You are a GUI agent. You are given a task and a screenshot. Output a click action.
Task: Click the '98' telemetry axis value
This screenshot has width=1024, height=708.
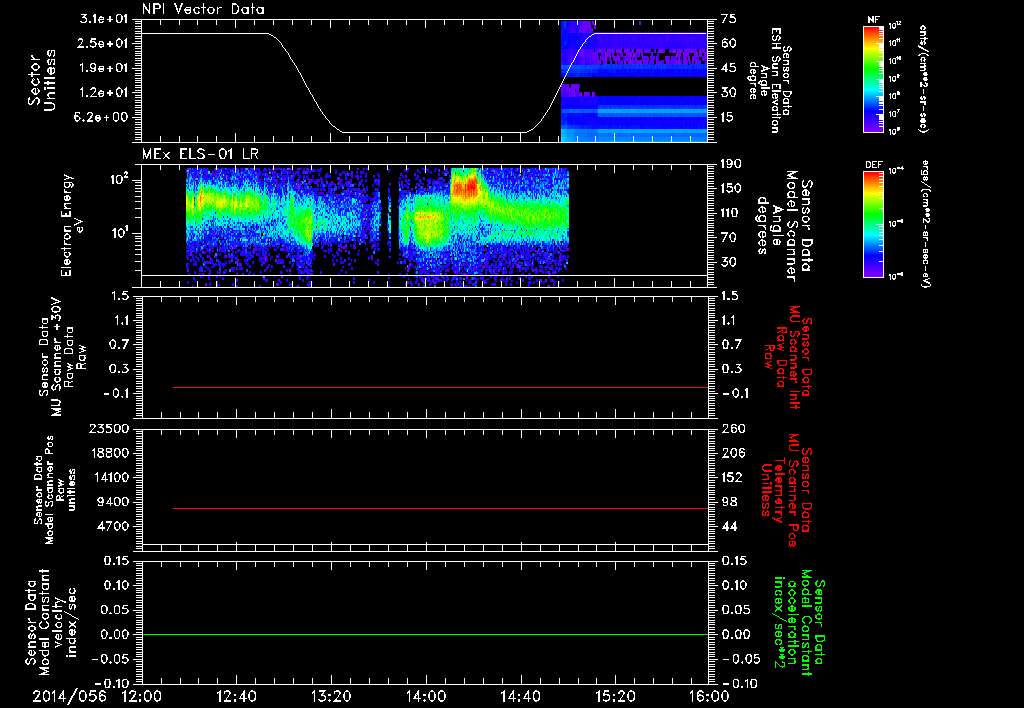click(729, 502)
